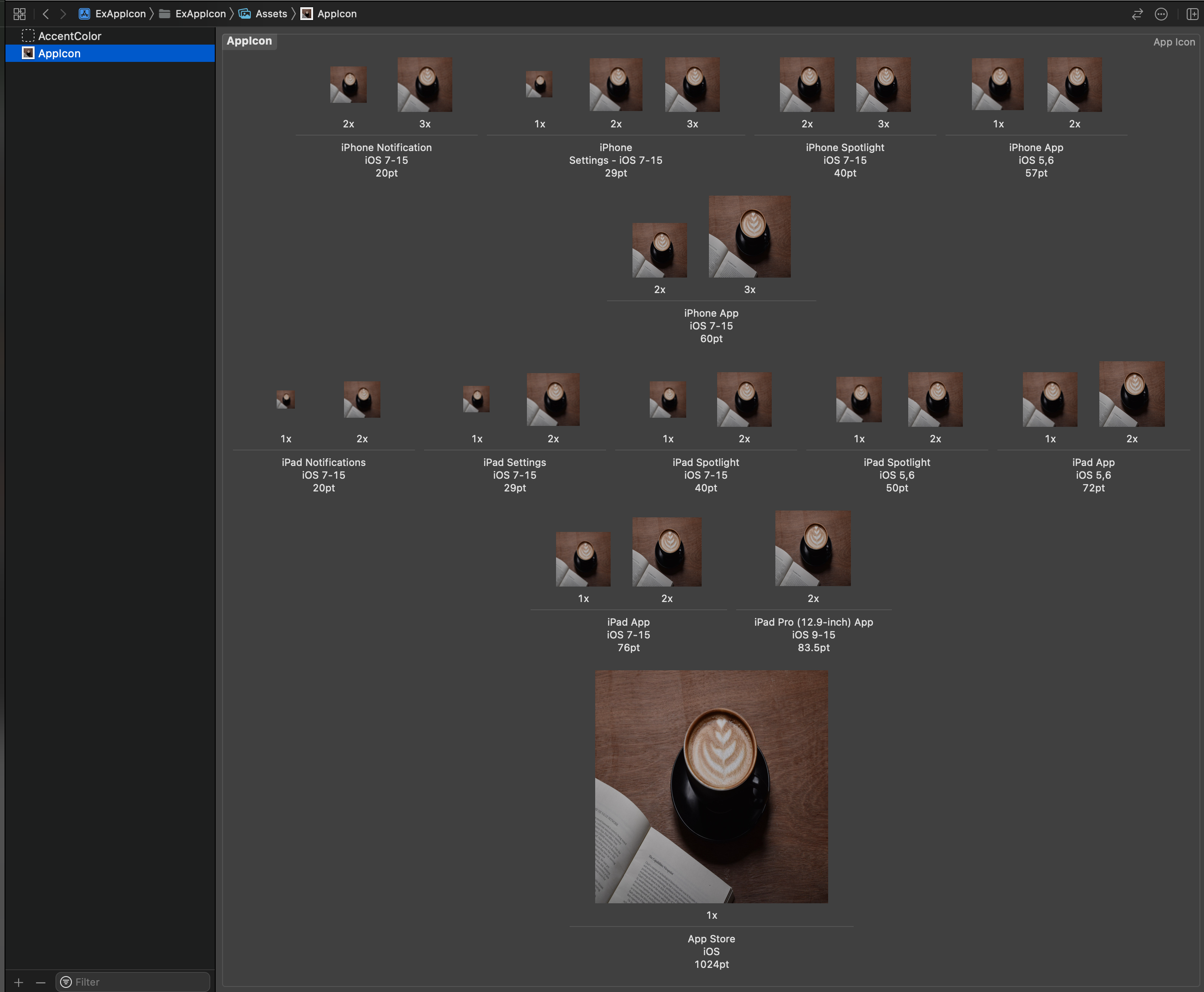
Task: Go back using the left chevron
Action: pos(46,14)
